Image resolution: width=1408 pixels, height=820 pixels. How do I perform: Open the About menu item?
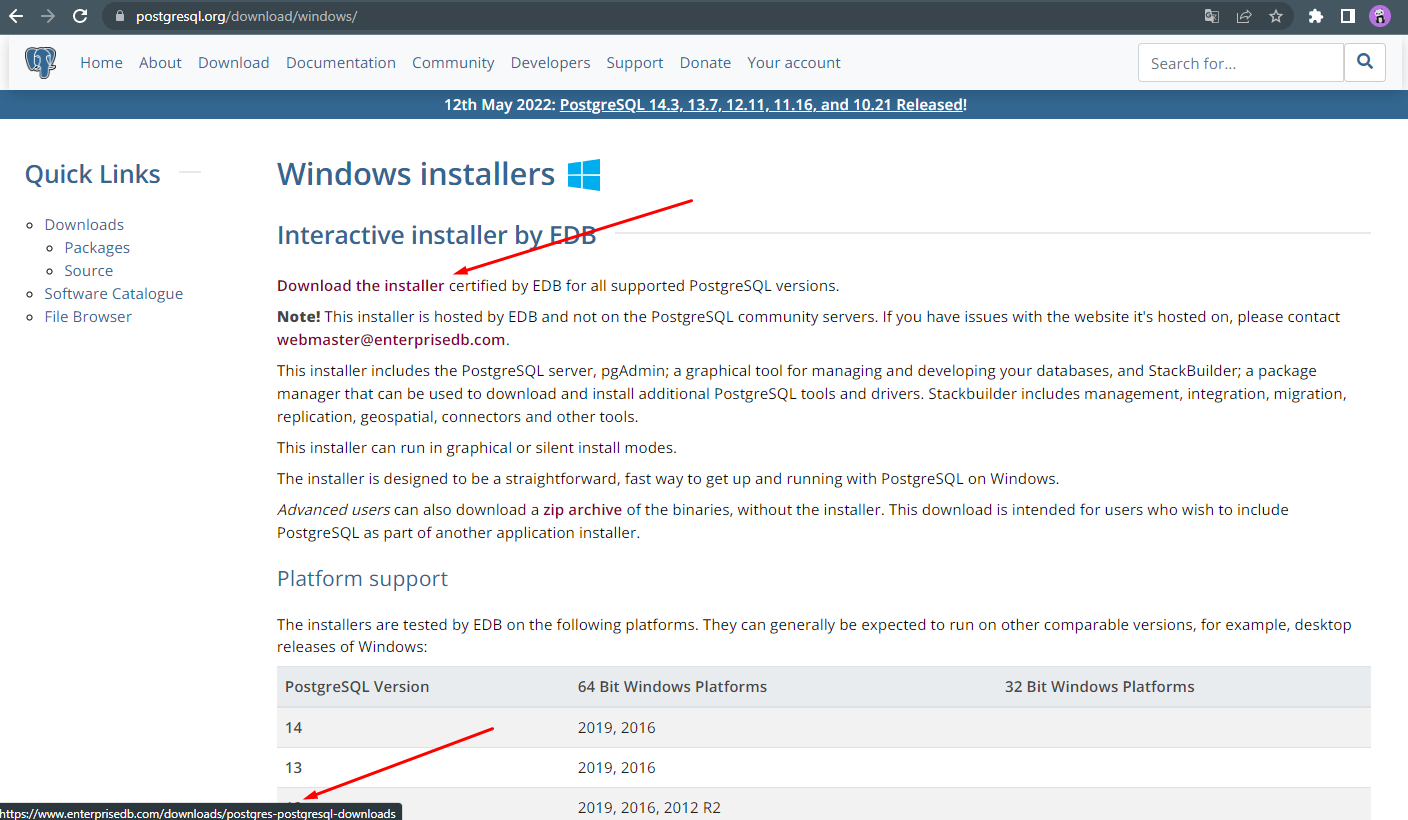[160, 62]
